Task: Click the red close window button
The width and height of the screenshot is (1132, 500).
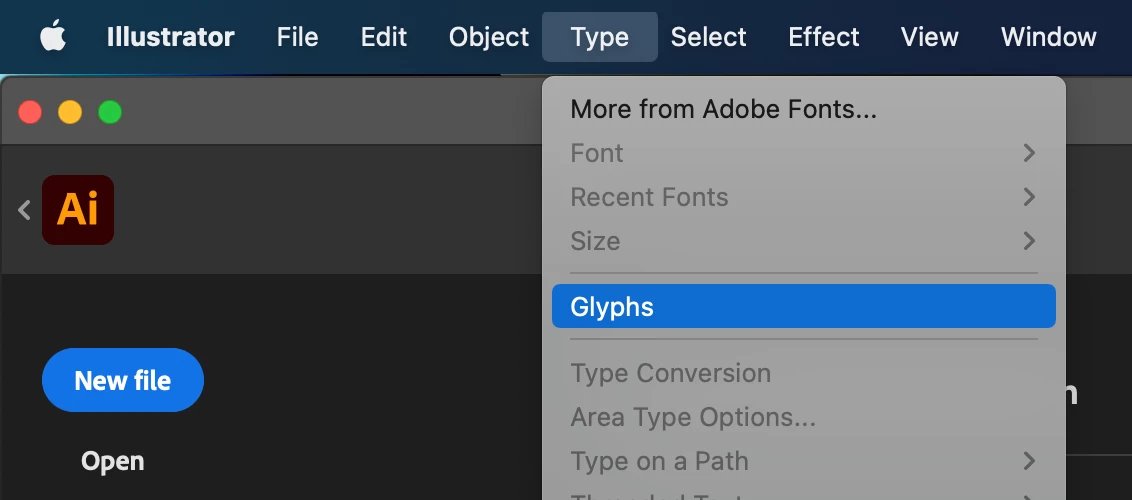Action: click(30, 113)
